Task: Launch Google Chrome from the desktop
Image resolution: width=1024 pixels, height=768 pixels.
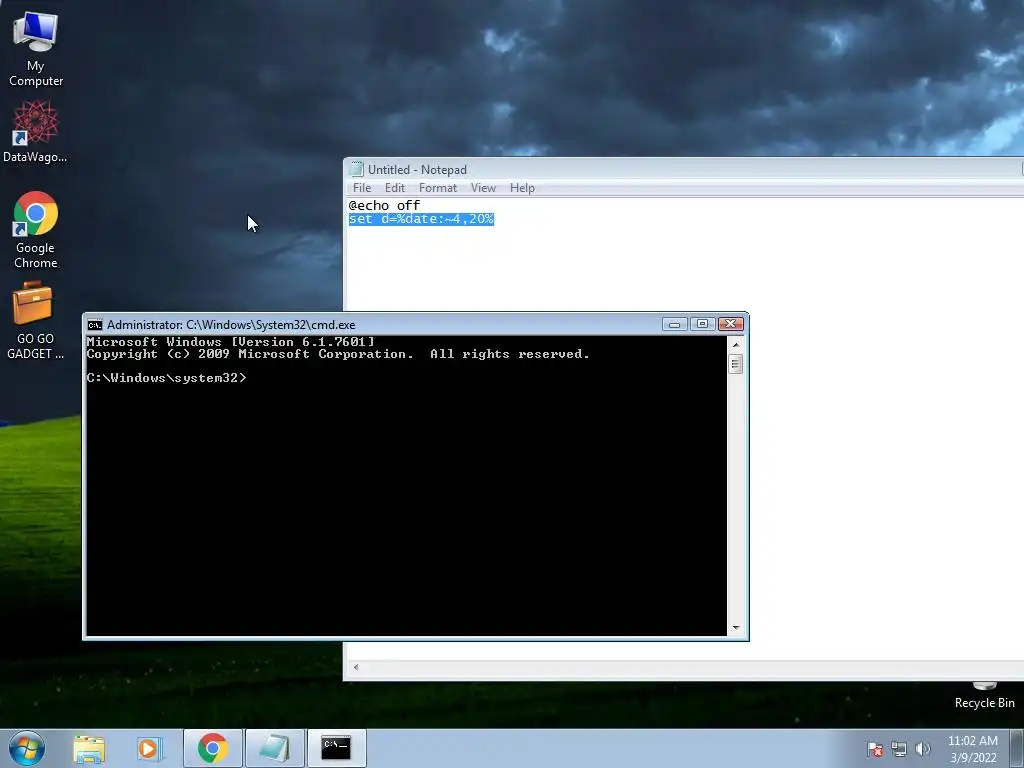Action: (36, 230)
